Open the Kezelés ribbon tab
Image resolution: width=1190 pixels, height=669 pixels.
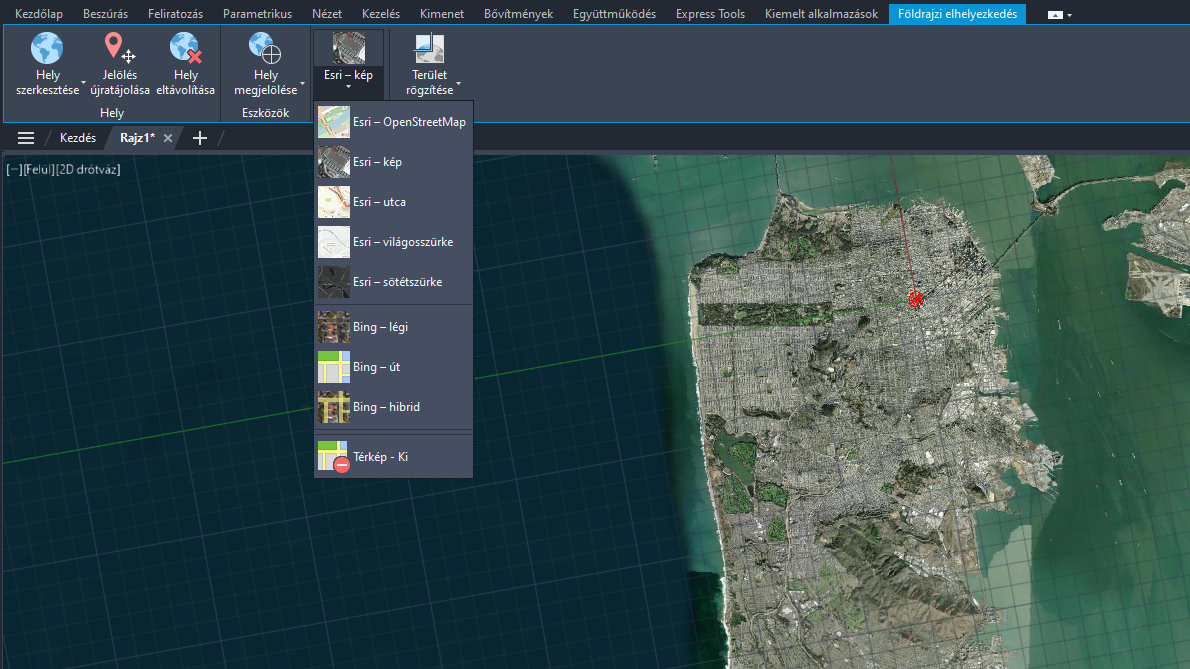point(381,14)
